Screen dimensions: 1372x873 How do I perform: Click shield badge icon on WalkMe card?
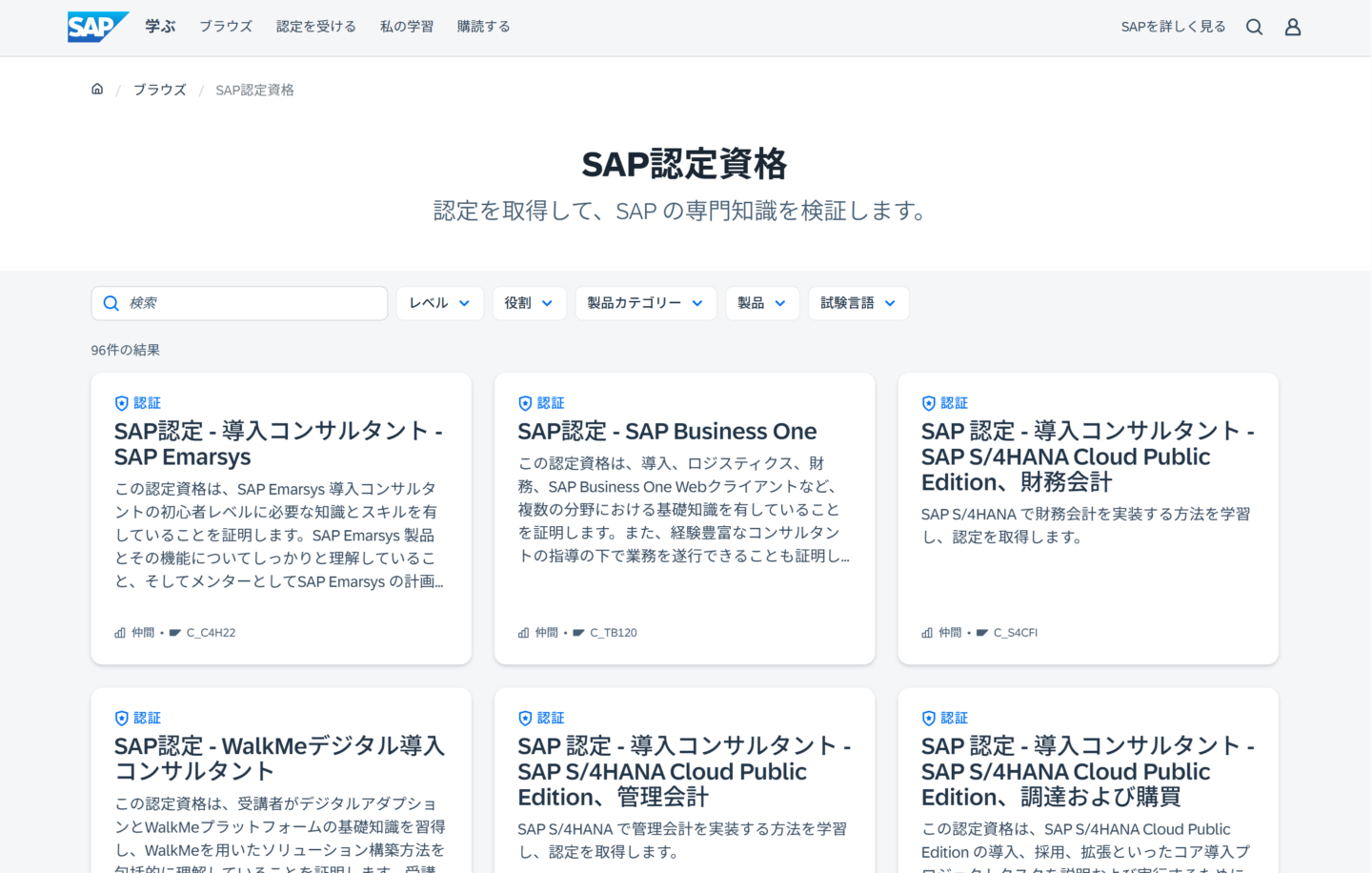(121, 718)
